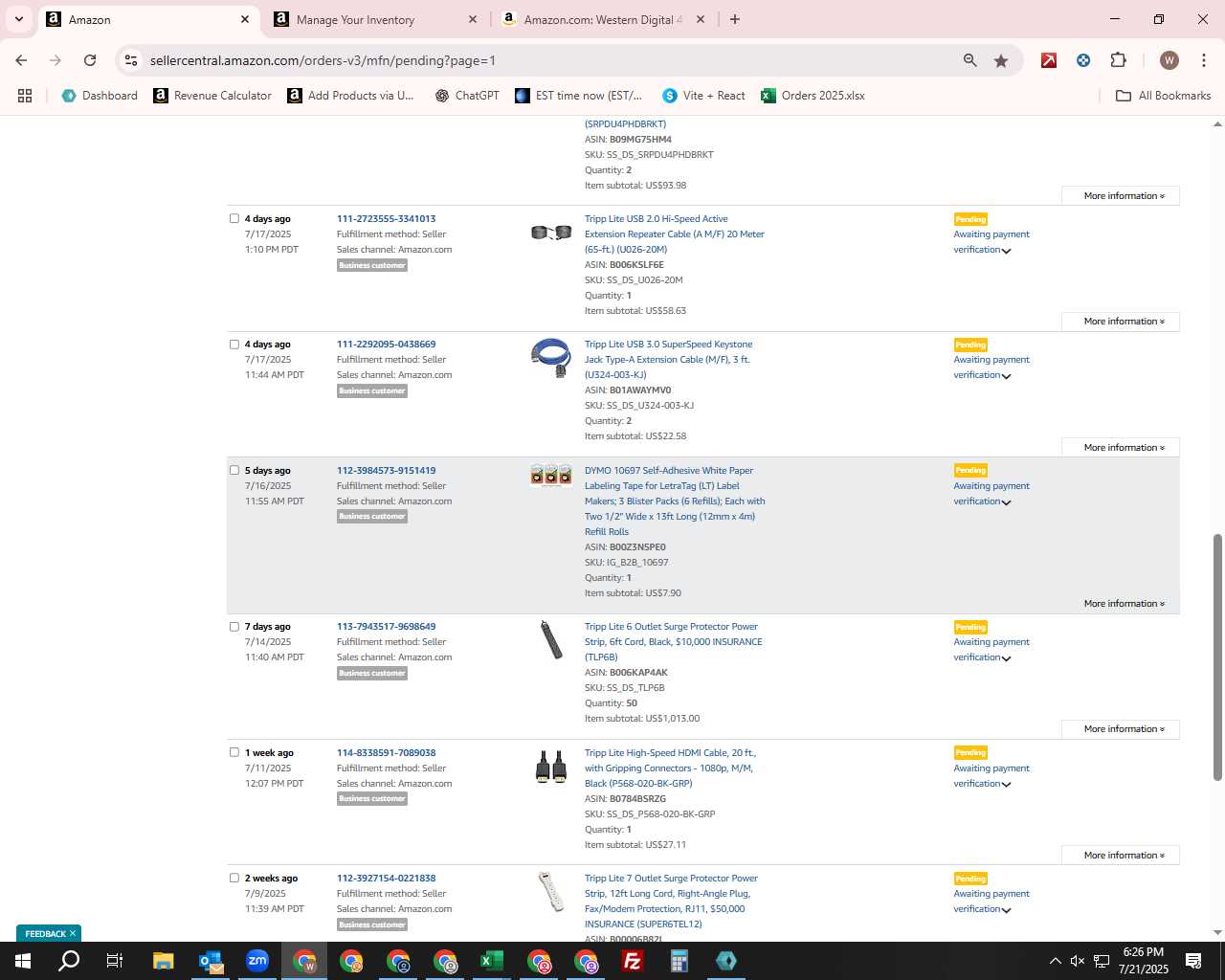Open Task View on taskbar
Screen dimensions: 1225x980
point(115,961)
